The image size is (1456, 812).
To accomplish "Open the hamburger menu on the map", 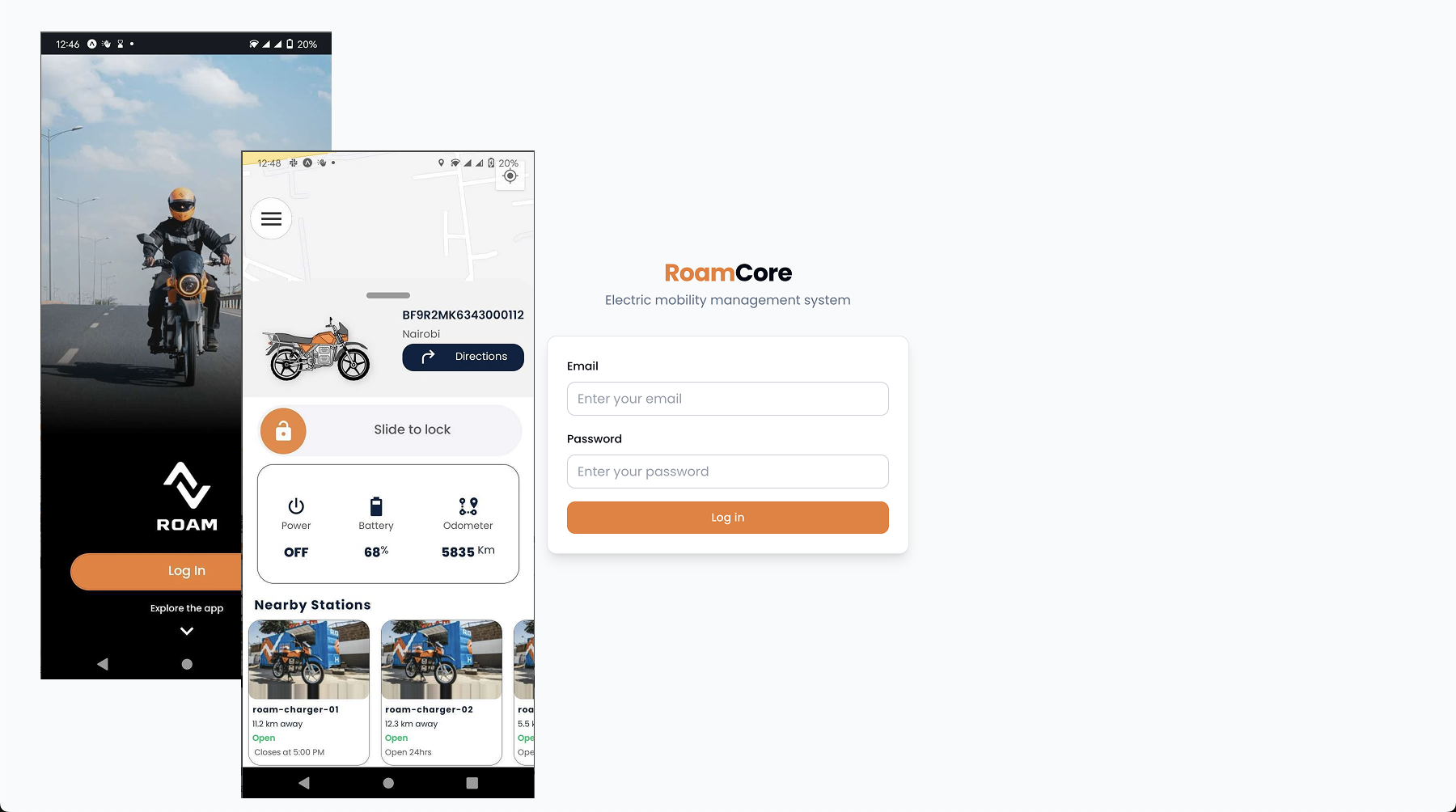I will click(271, 218).
